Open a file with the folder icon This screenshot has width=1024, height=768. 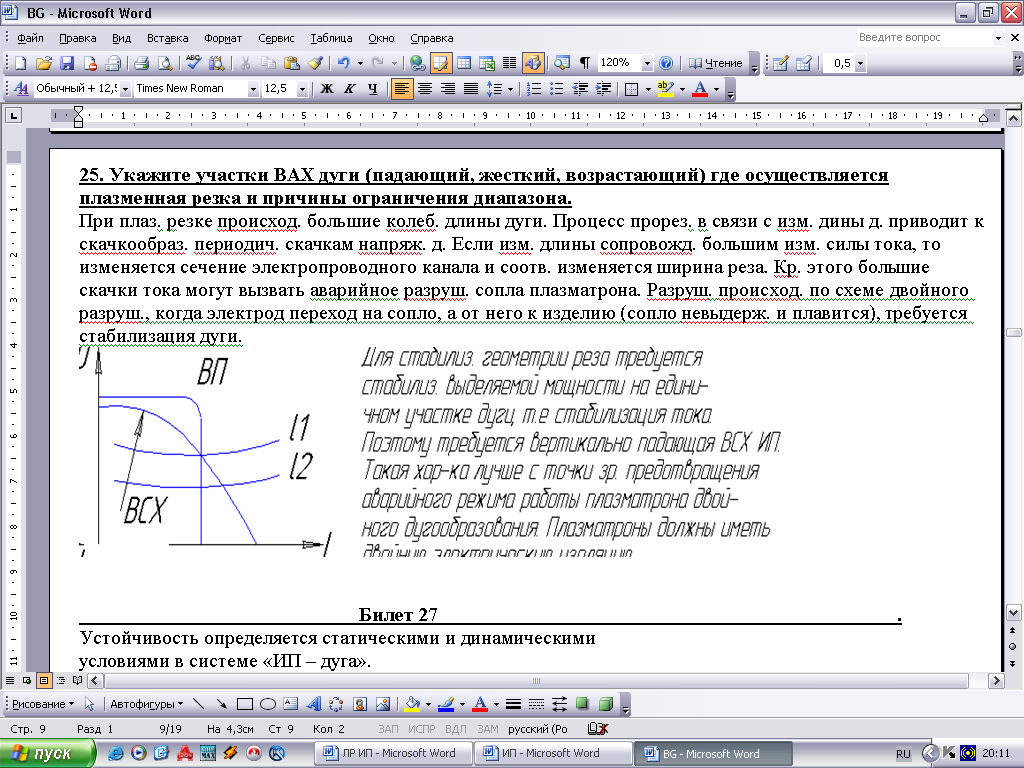coord(44,63)
